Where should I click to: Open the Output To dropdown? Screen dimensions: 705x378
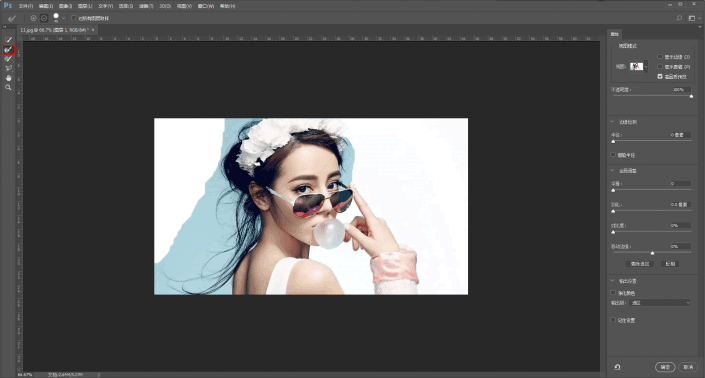pyautogui.click(x=660, y=303)
